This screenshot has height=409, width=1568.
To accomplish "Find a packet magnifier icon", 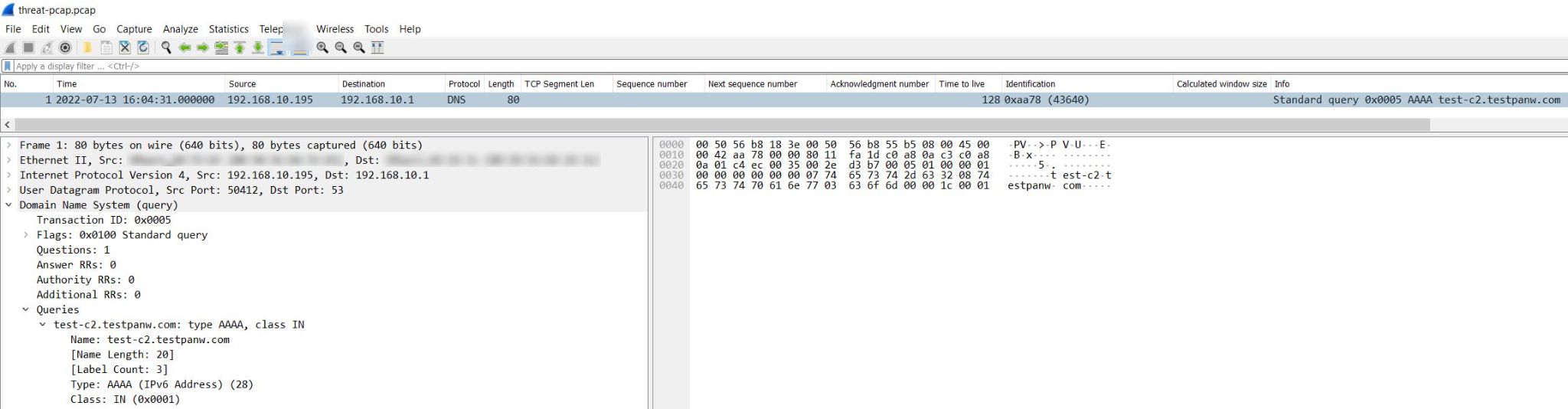I will (x=166, y=47).
